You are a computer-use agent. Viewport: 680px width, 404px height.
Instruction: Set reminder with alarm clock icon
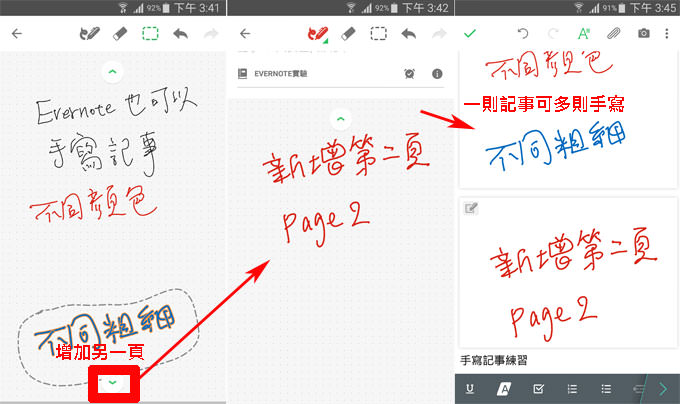click(x=409, y=74)
